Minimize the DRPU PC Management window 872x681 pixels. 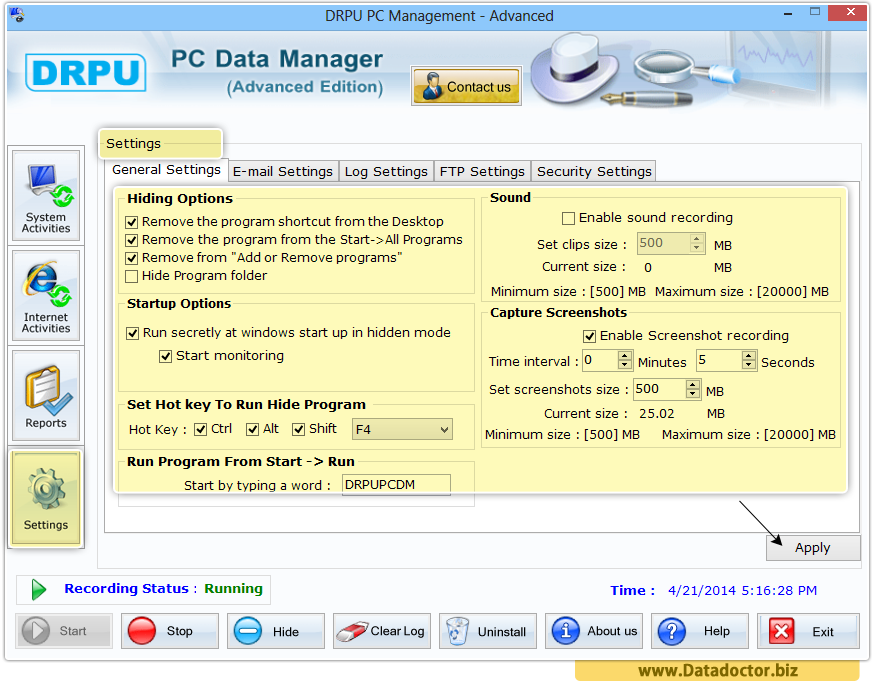(787, 13)
